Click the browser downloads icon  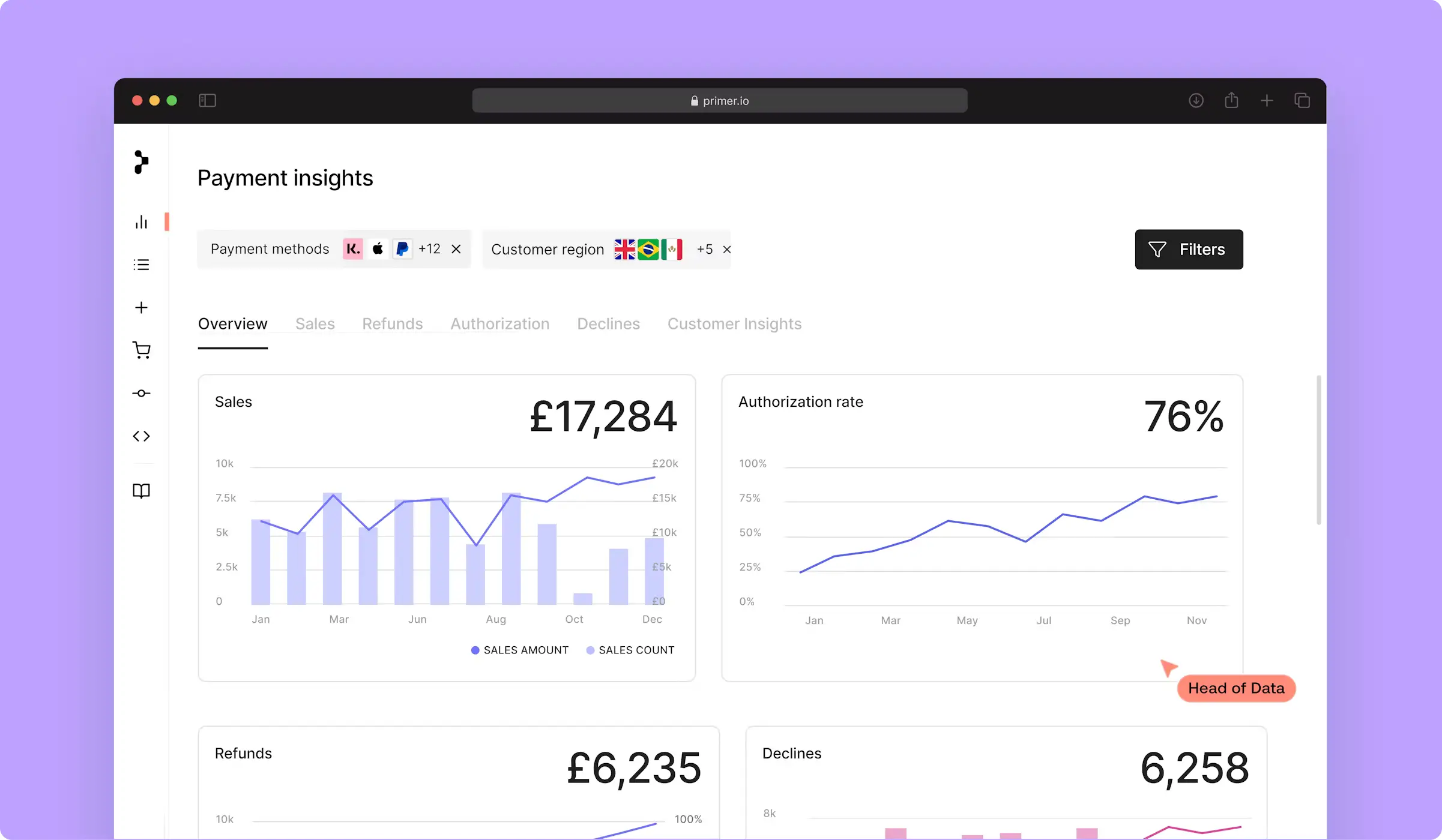[x=1196, y=101]
